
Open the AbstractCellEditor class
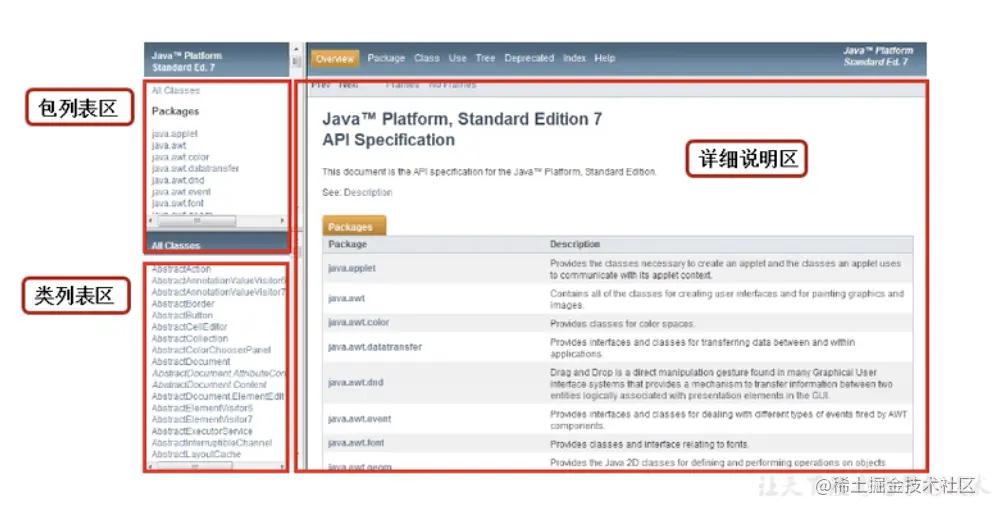[x=189, y=327]
